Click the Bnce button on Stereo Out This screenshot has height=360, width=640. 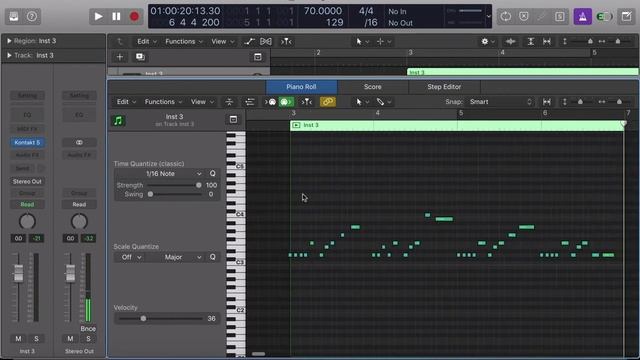pos(88,329)
